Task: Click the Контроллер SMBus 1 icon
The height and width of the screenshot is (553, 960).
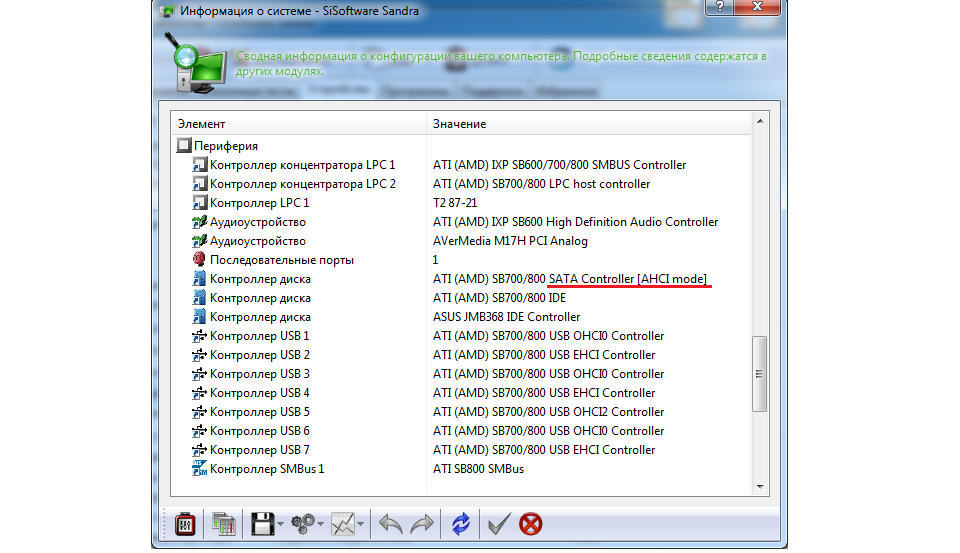Action: pos(199,468)
